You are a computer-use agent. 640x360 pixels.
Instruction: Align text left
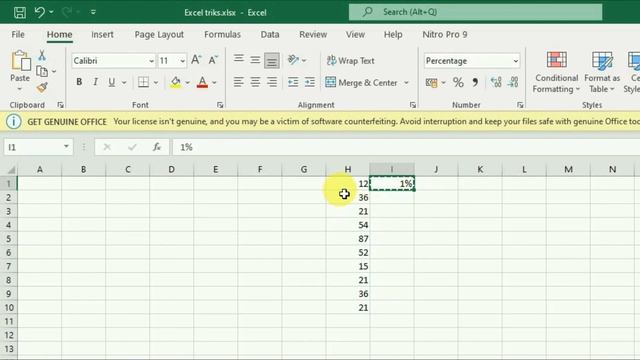[x=238, y=82]
